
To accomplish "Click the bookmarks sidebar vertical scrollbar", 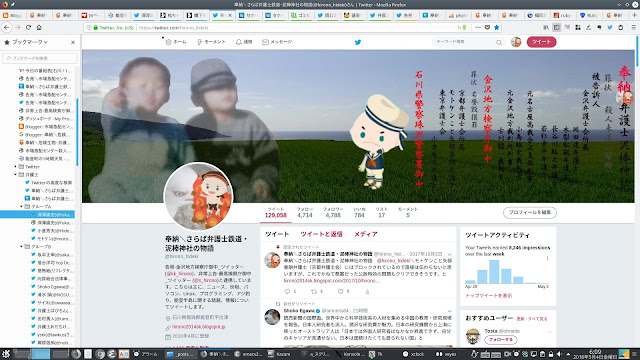I will [77, 131].
